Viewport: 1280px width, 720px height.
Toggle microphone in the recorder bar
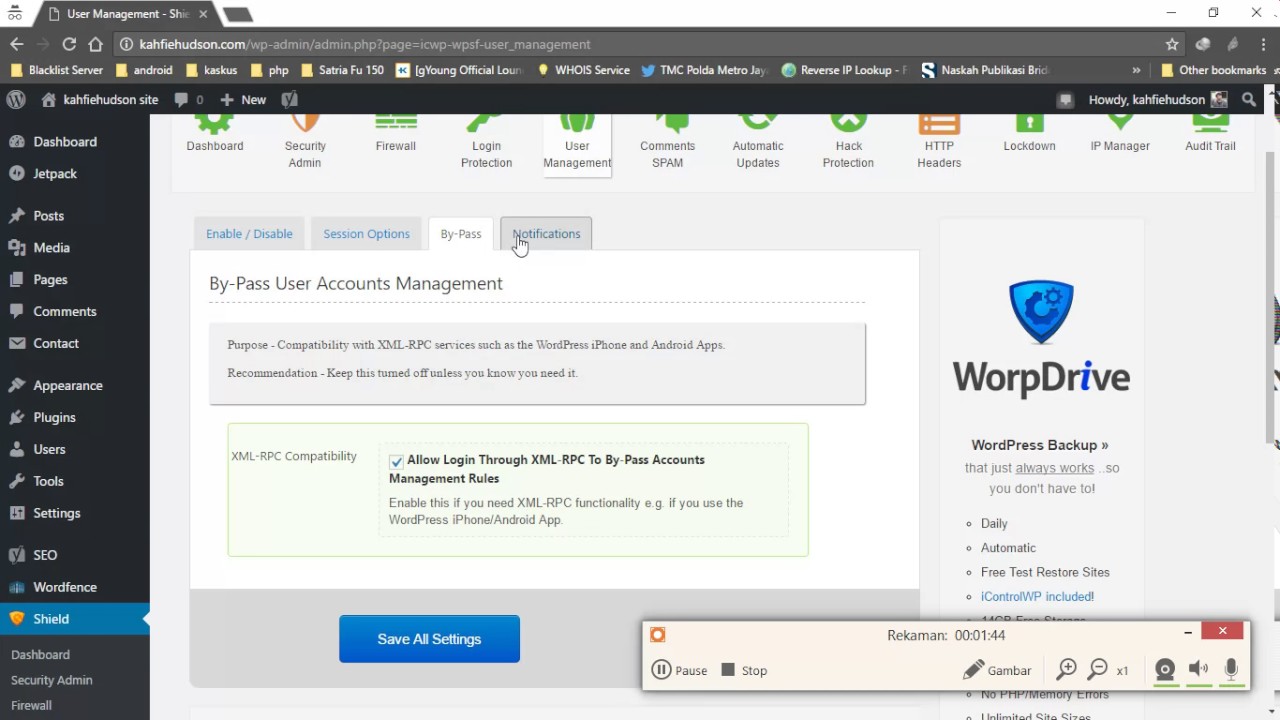tap(1231, 670)
